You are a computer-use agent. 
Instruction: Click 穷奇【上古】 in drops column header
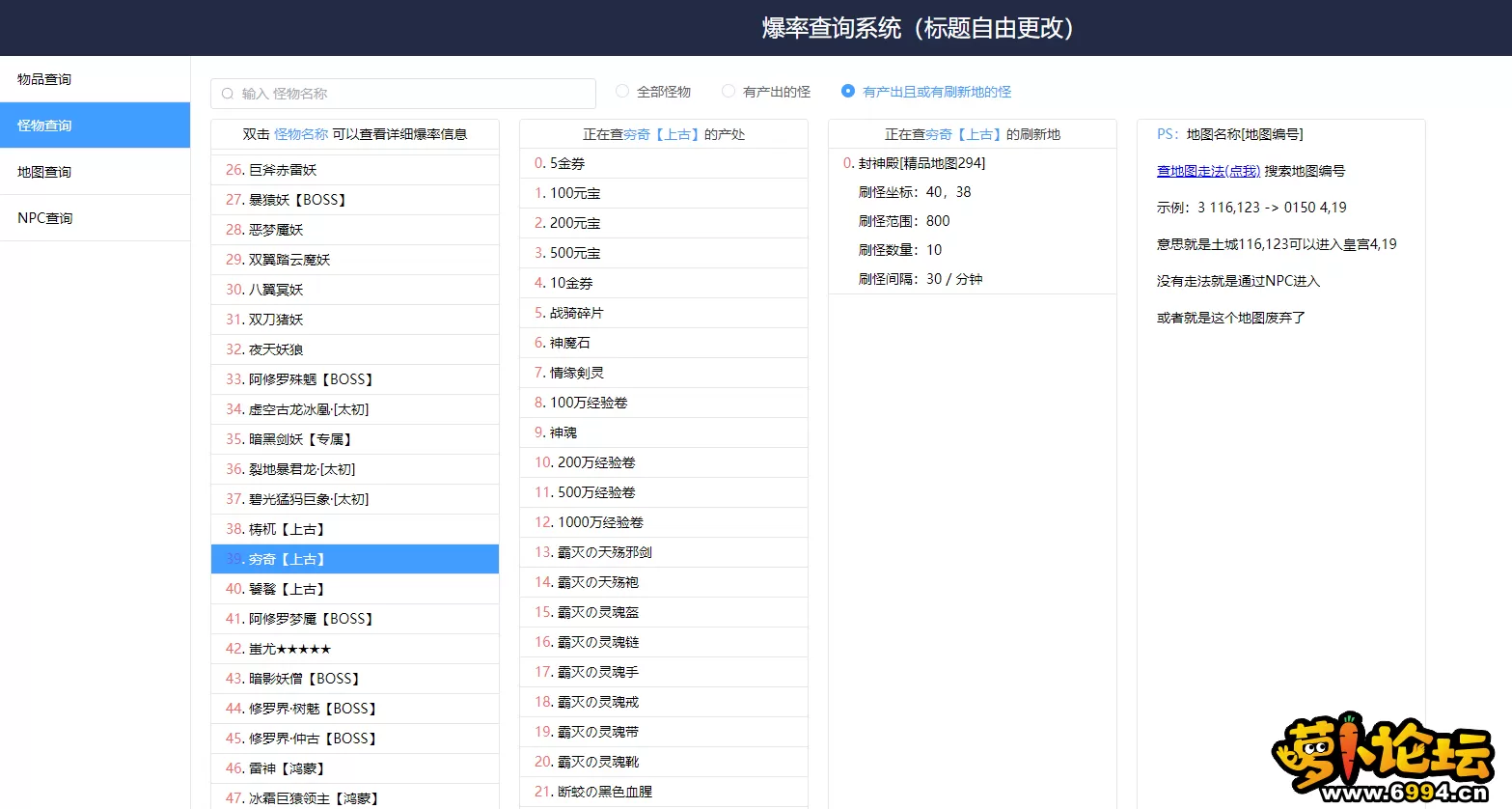click(x=662, y=134)
